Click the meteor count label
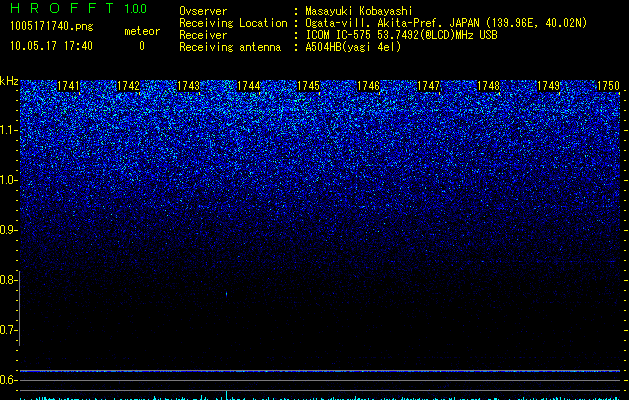 tap(142, 31)
